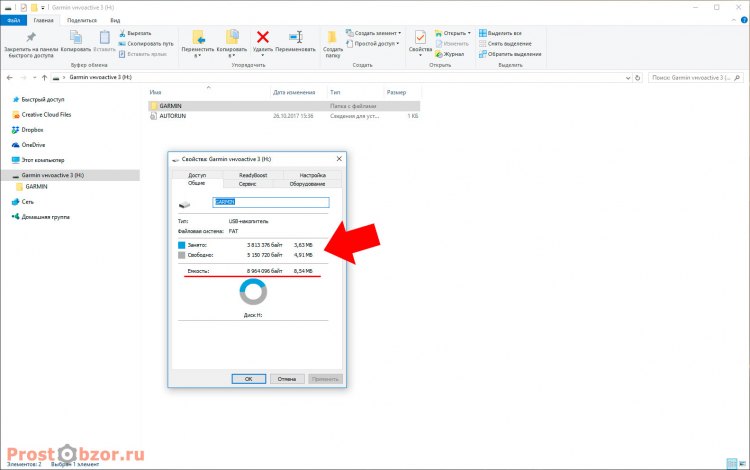The width and height of the screenshot is (750, 470).
Task: Collapse the ribbon with the chevron
Action: (734, 20)
